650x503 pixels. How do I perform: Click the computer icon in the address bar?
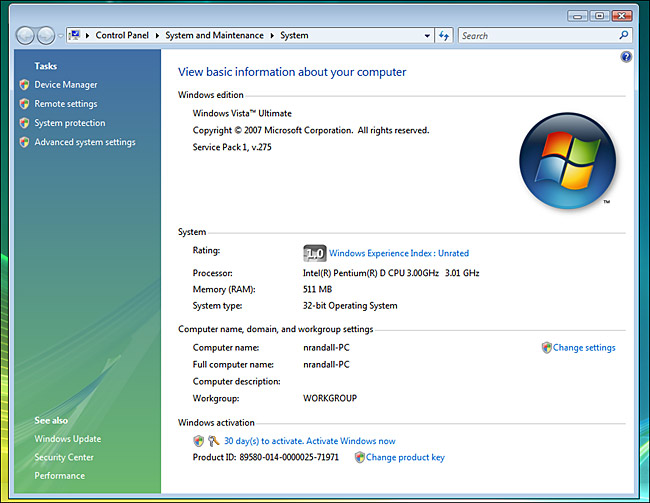[75, 36]
